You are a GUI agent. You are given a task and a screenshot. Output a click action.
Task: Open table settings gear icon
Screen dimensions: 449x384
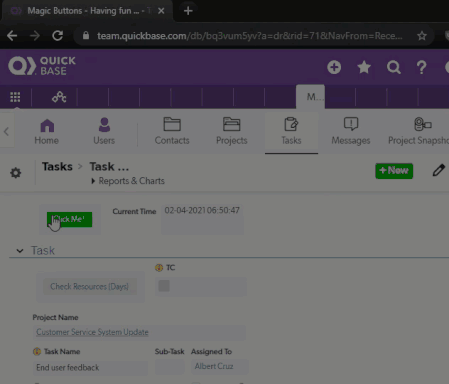[x=16, y=173]
